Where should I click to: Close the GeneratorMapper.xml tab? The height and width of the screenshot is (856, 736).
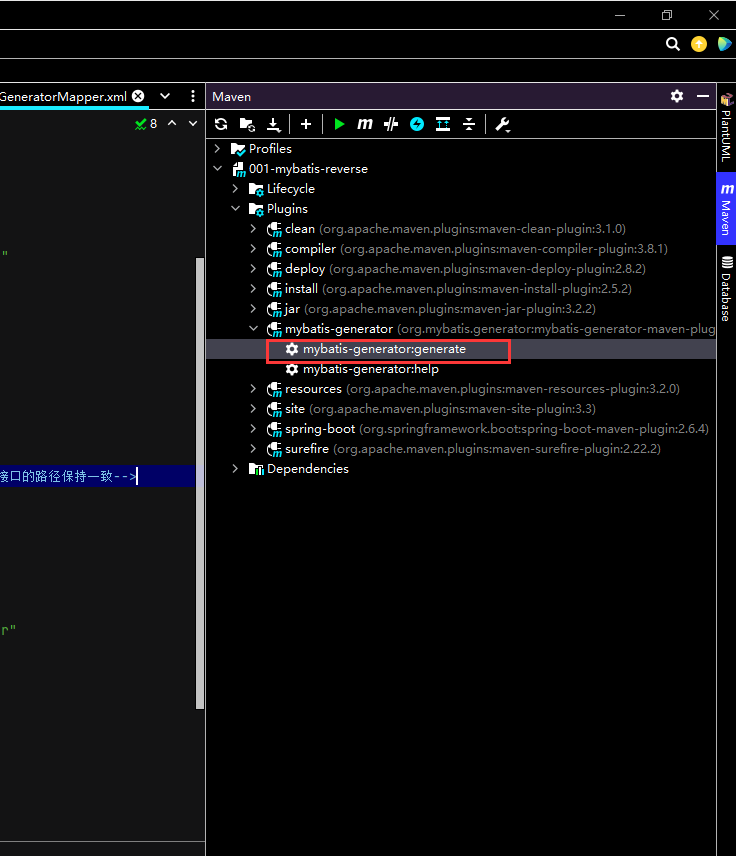click(139, 96)
